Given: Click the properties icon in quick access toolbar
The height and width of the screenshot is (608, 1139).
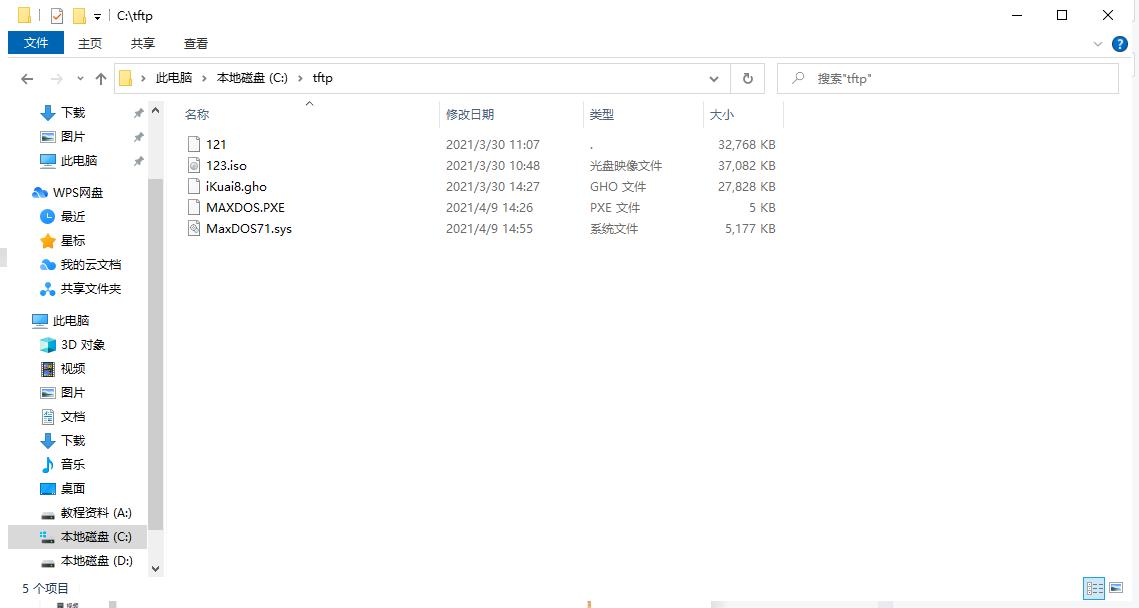Looking at the screenshot, I should pyautogui.click(x=56, y=15).
